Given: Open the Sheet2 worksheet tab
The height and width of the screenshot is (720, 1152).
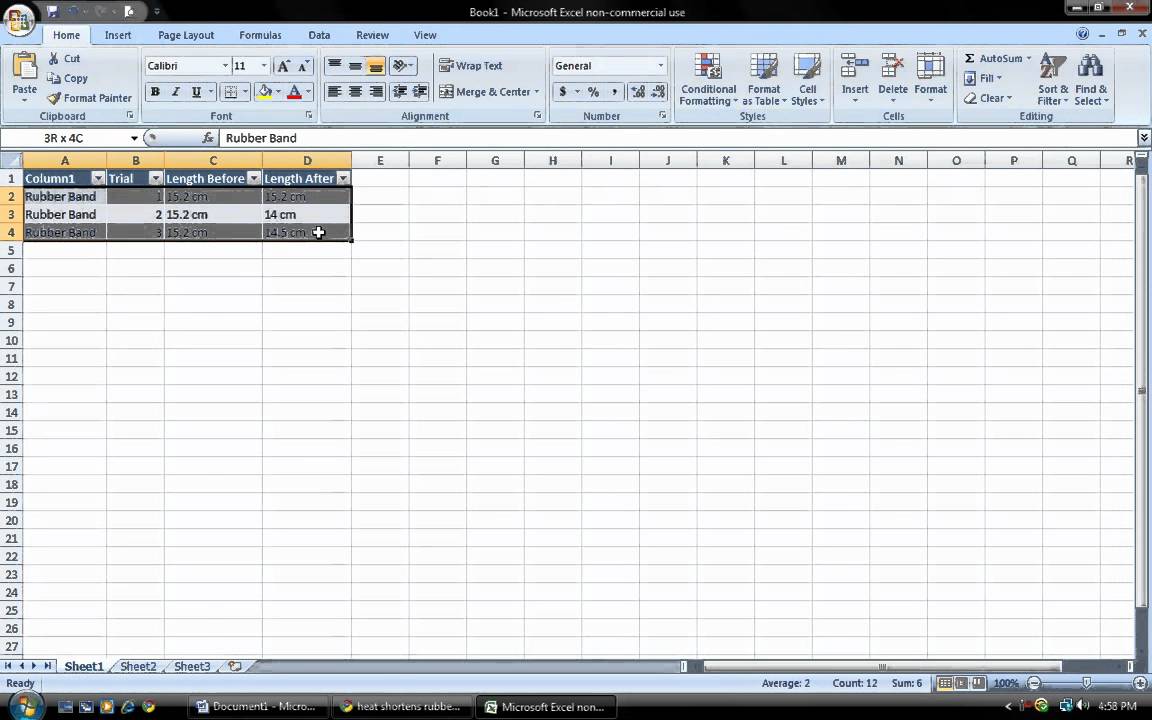Looking at the screenshot, I should tap(138, 666).
